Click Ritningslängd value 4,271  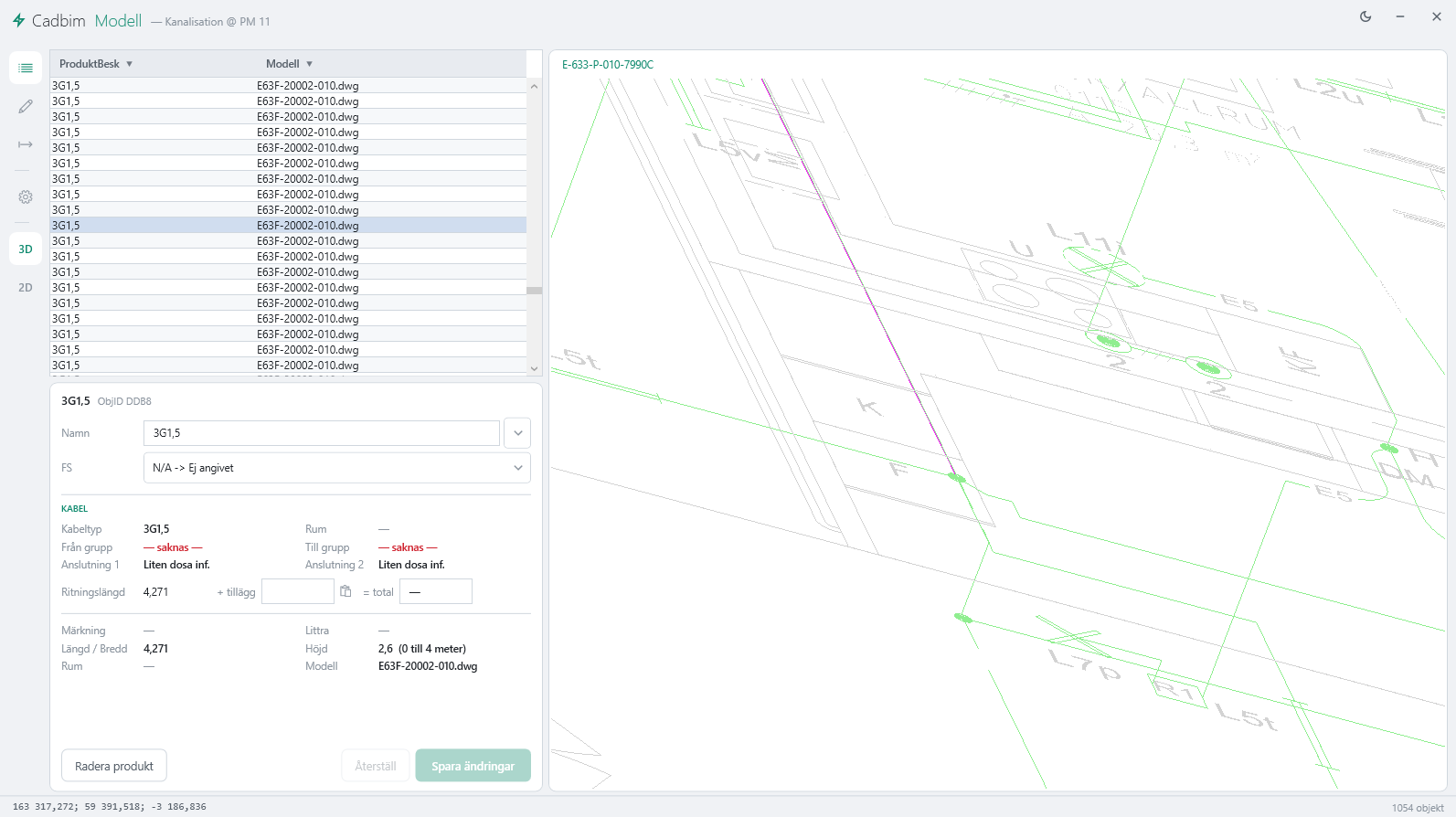tap(155, 592)
